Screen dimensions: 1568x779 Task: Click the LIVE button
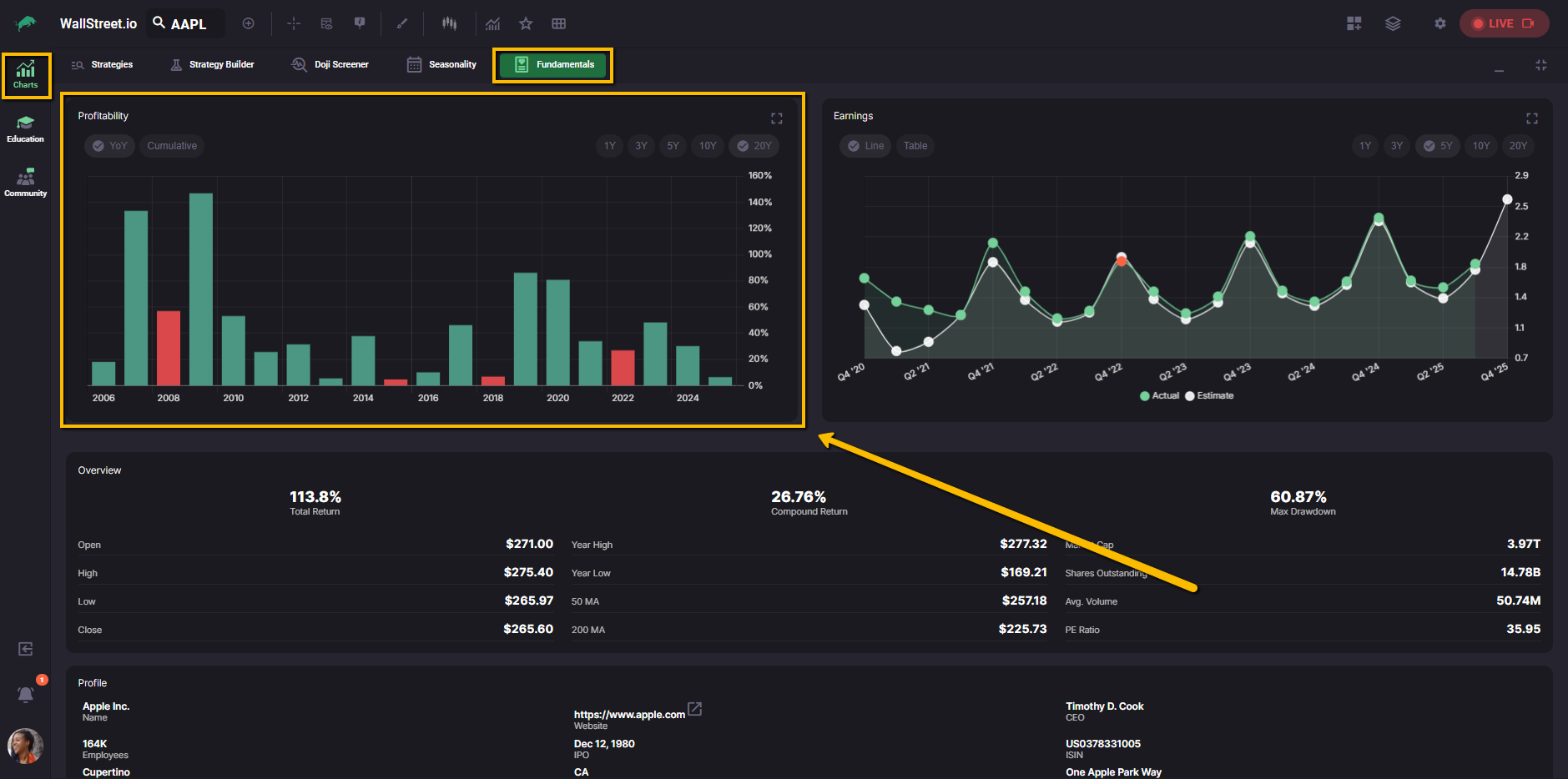(1504, 23)
